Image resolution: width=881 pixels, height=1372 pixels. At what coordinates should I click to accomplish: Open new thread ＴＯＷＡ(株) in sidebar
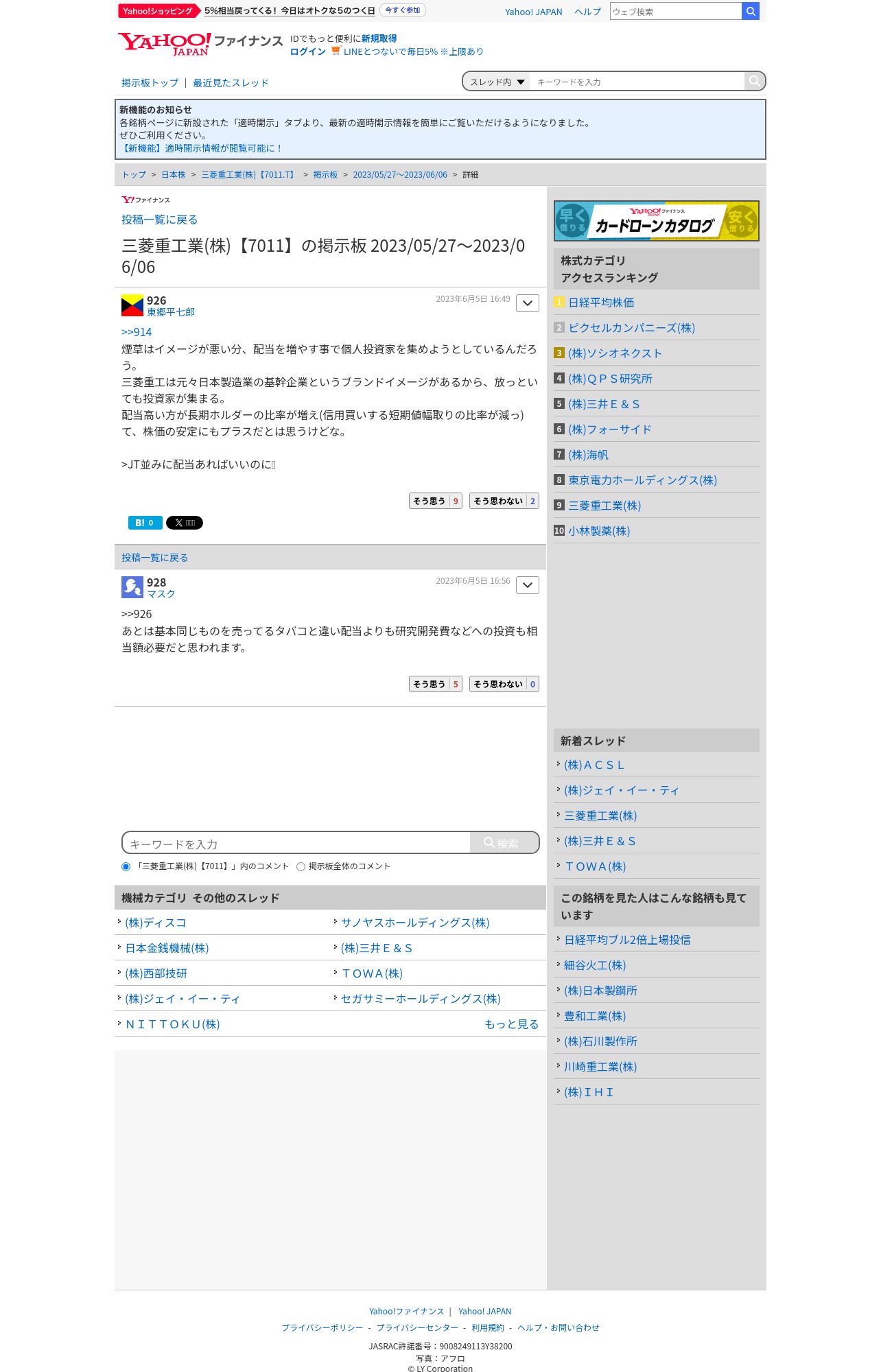595,866
